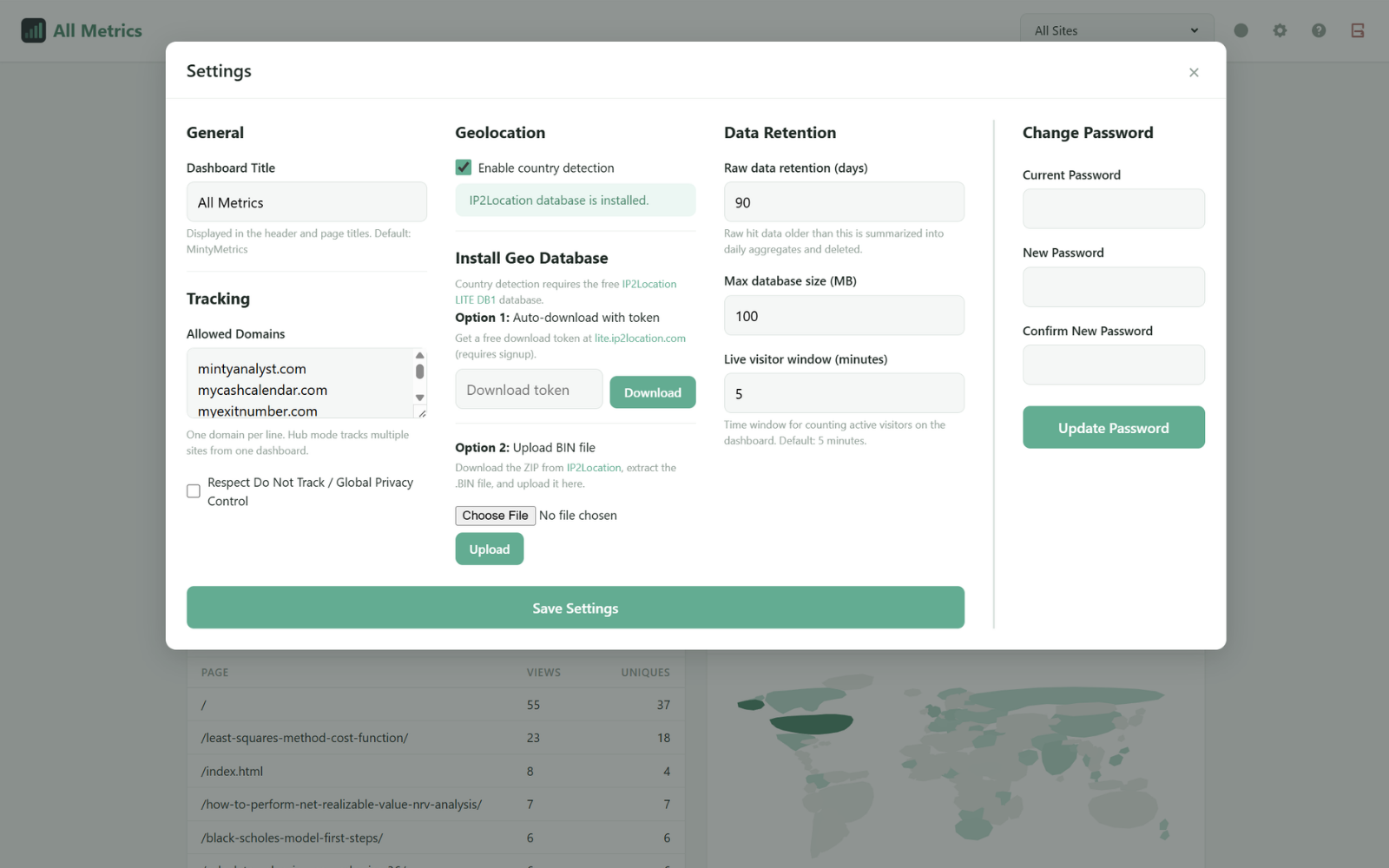Click the Choose File button

coord(495,516)
